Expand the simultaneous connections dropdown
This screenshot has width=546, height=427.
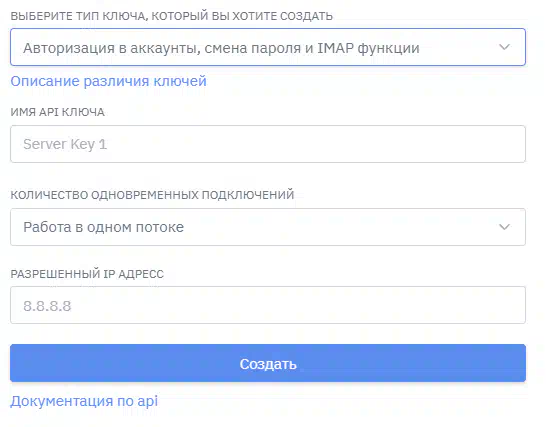click(268, 227)
